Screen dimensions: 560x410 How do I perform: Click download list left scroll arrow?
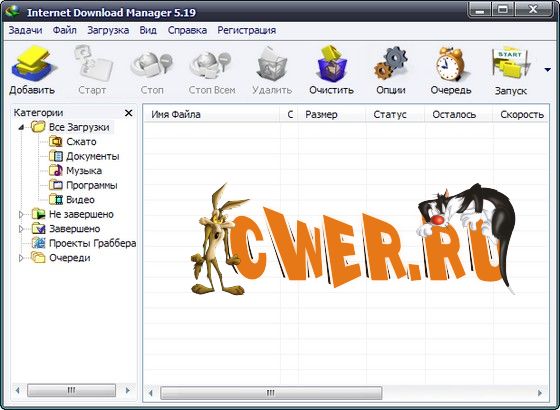coord(151,393)
